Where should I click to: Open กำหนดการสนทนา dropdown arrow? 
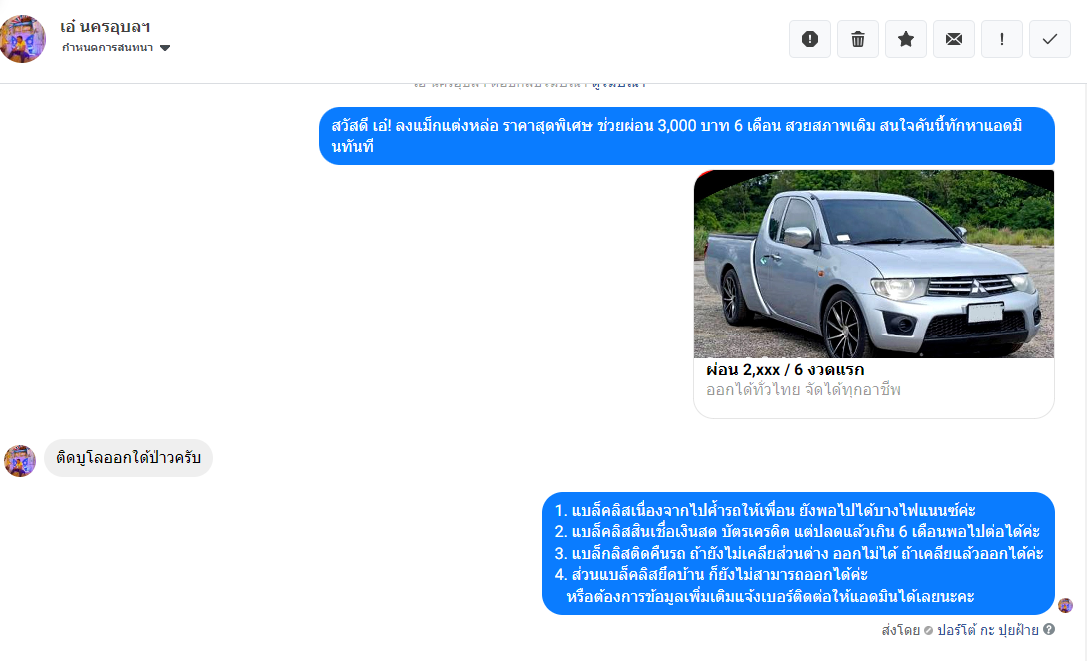pyautogui.click(x=165, y=48)
